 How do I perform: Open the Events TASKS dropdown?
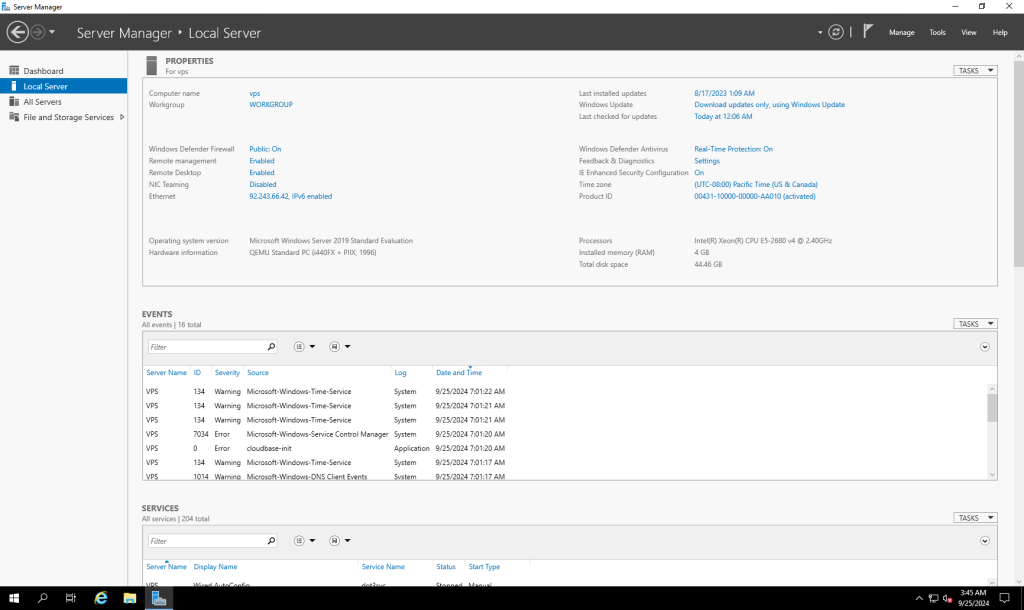click(975, 324)
